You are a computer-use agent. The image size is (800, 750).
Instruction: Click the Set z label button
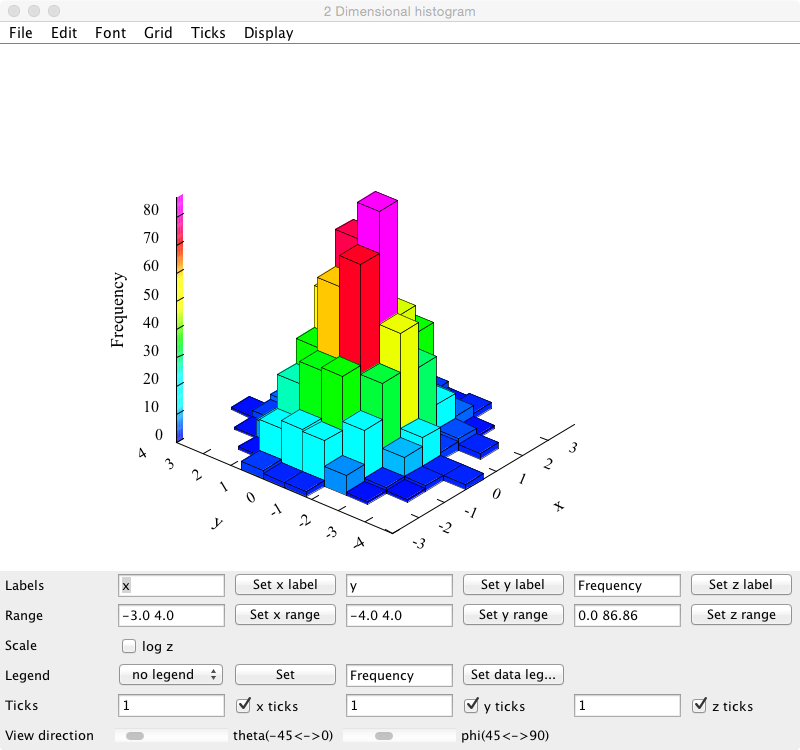741,585
